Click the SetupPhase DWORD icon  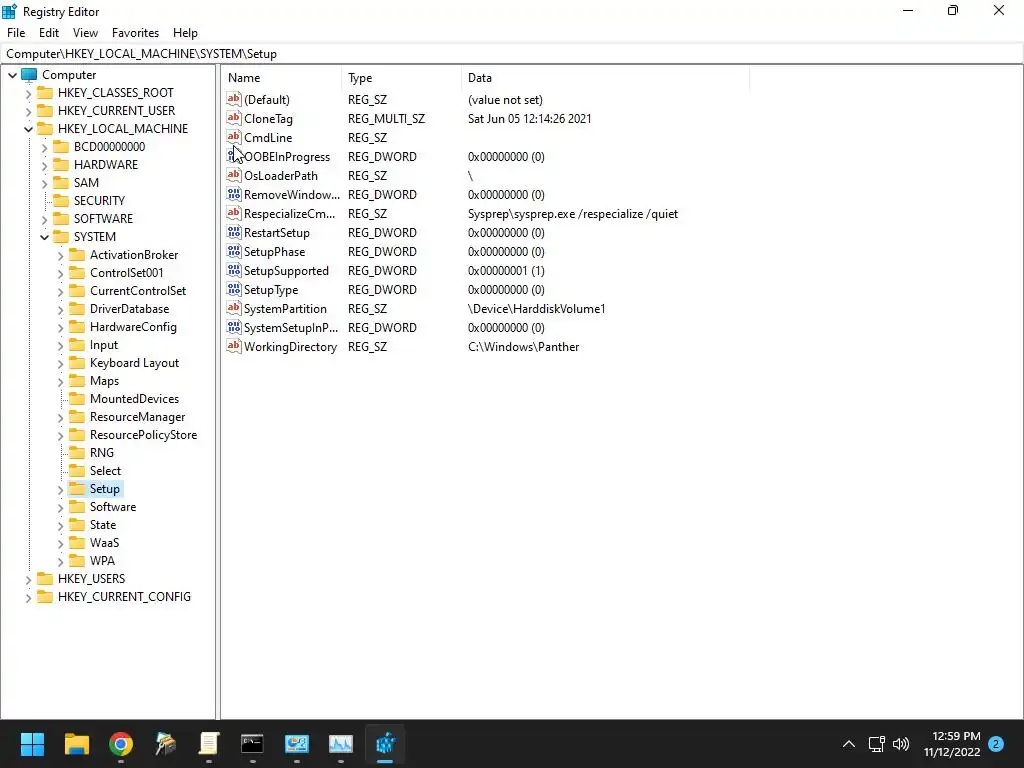(x=234, y=251)
